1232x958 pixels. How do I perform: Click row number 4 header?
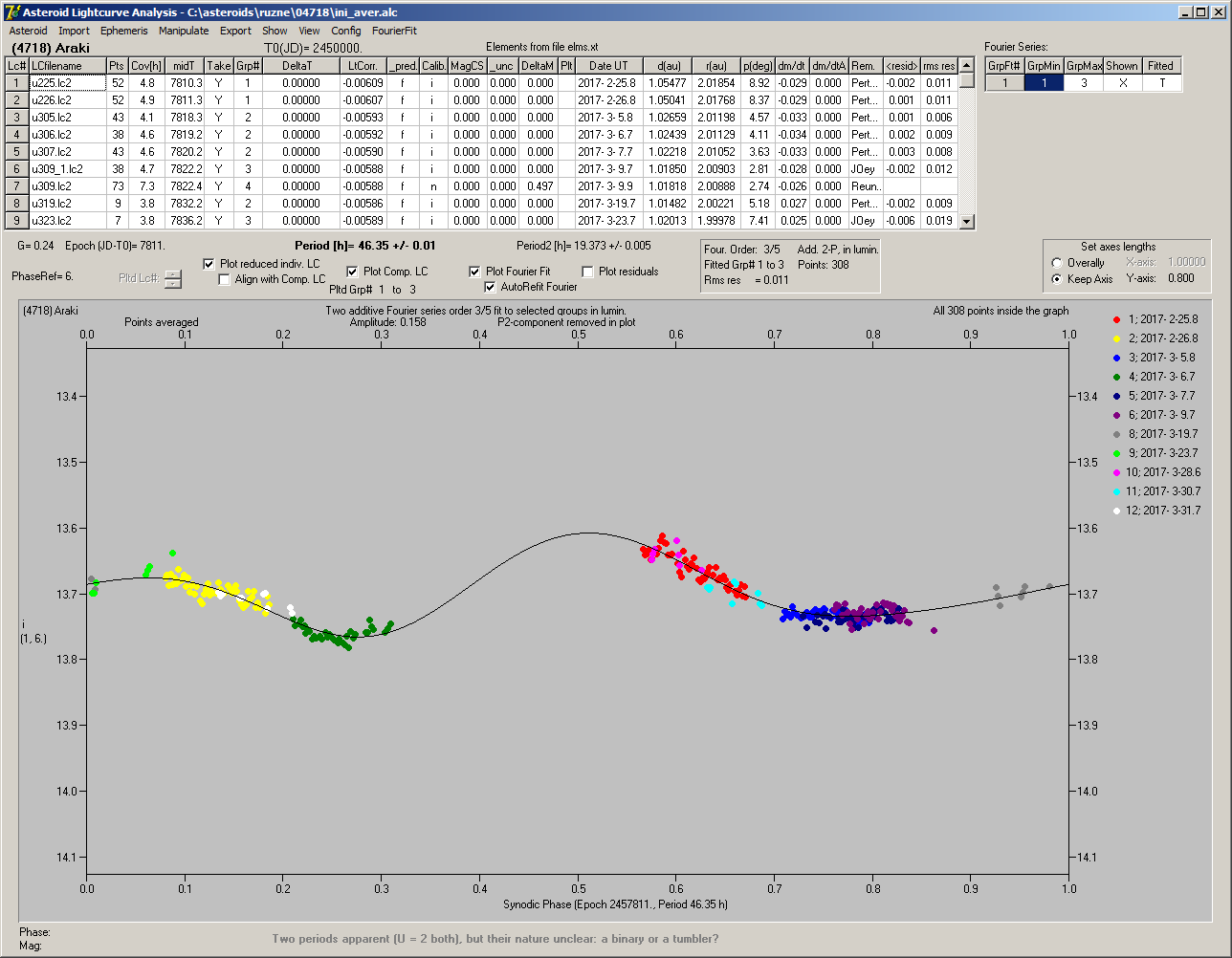(x=16, y=135)
